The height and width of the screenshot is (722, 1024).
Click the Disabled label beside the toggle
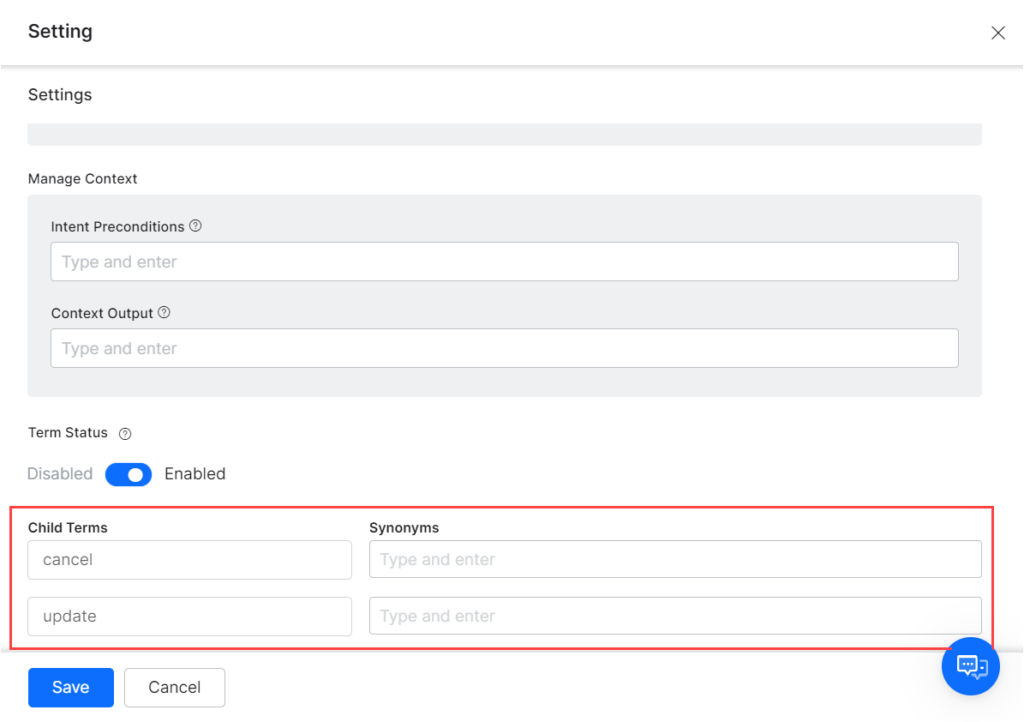click(60, 474)
